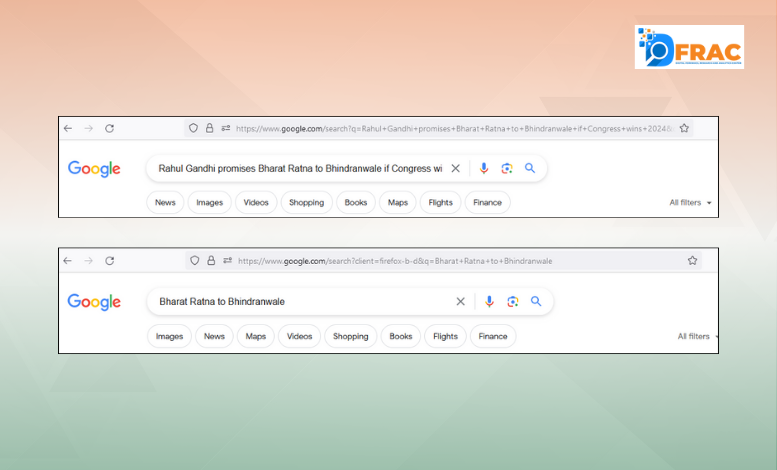777x470 pixels.
Task: Click back arrow in bottom browser window
Action: [x=68, y=261]
